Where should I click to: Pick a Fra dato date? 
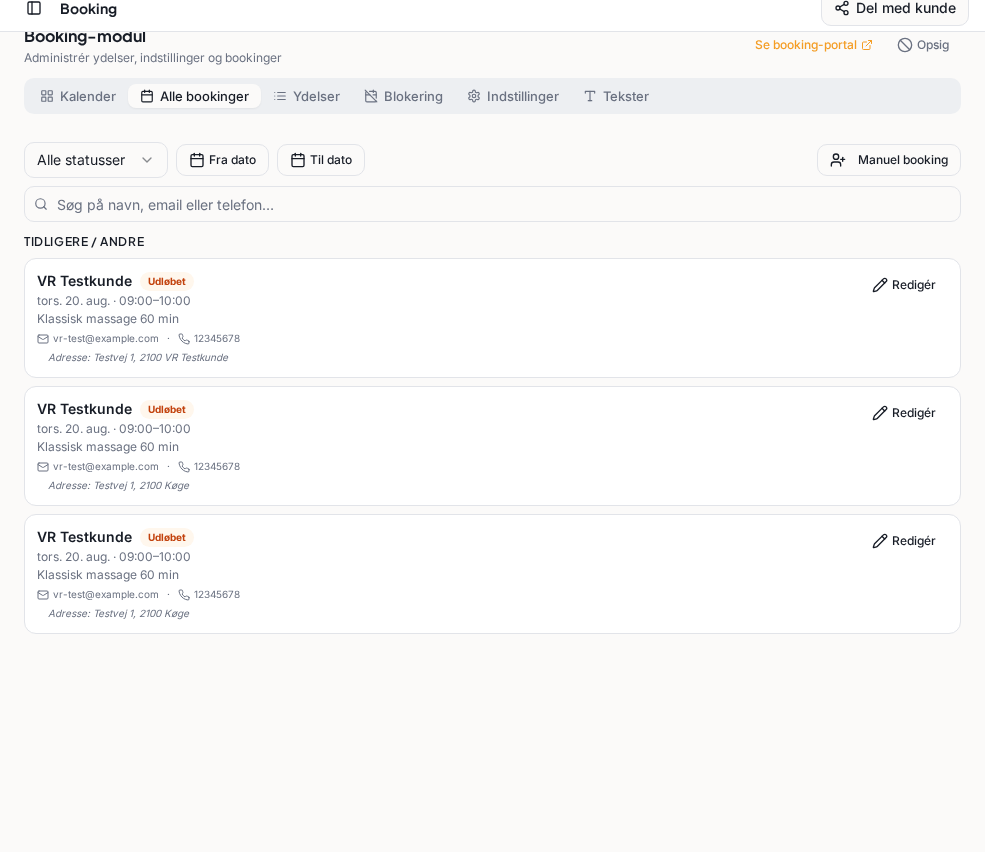tap(222, 160)
